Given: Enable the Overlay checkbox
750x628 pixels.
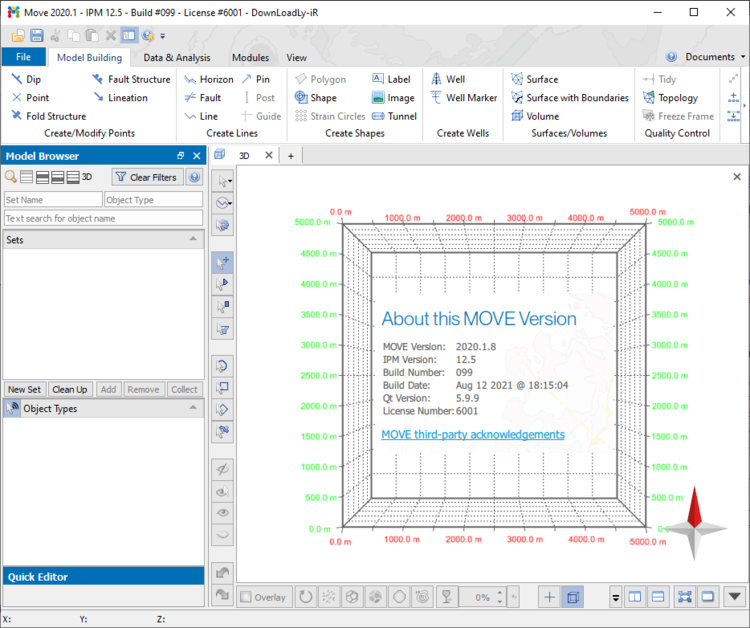Looking at the screenshot, I should click(x=246, y=597).
